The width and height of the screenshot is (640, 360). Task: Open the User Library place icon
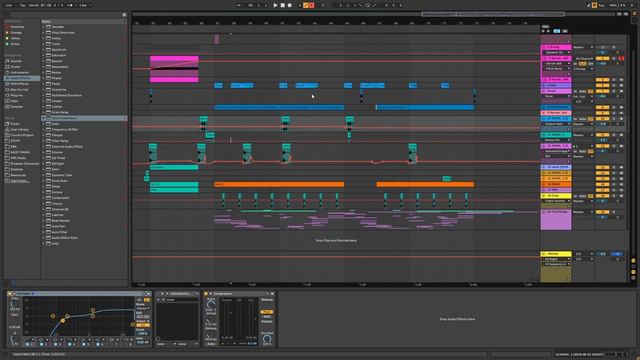coord(7,129)
